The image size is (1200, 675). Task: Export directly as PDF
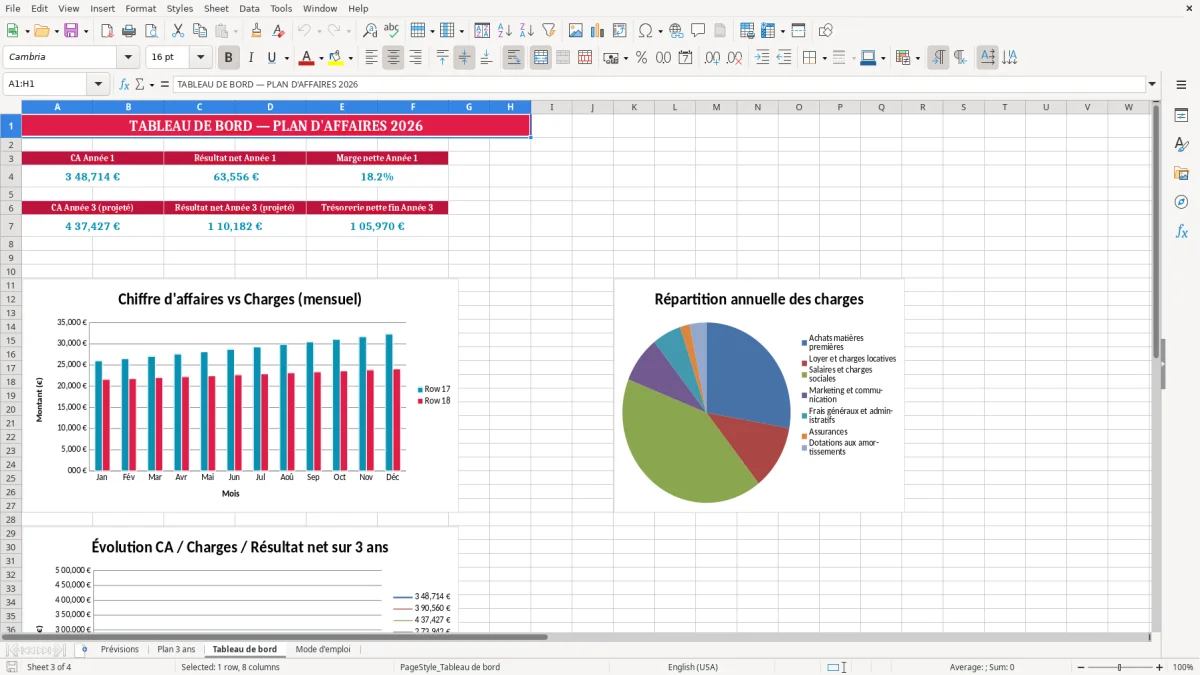tap(107, 31)
